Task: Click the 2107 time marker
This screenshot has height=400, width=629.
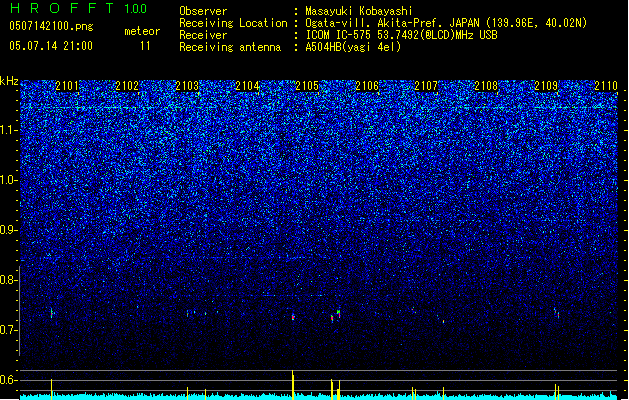Action: coord(426,86)
